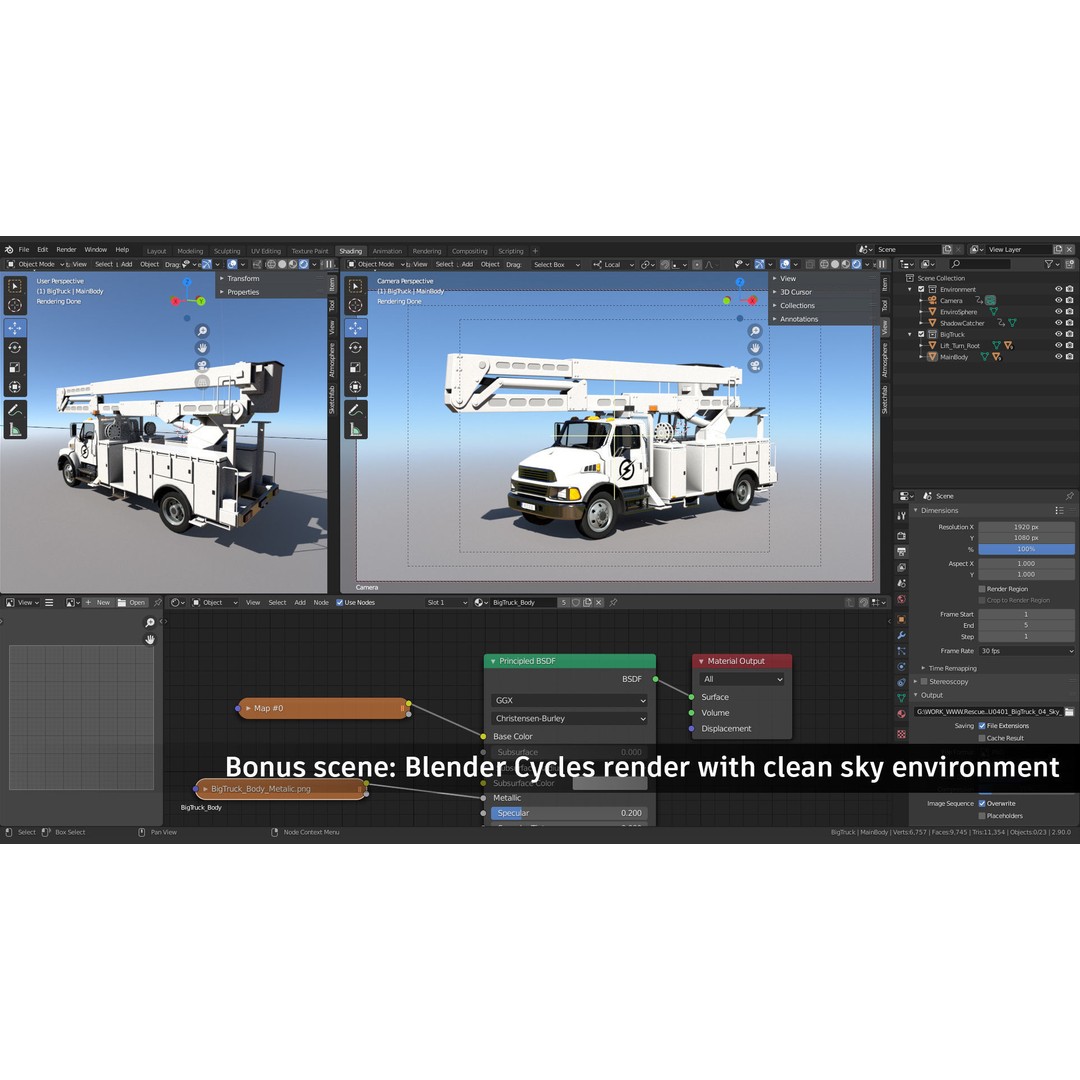Disable BigTruck collection render camera icon

(x=1070, y=334)
